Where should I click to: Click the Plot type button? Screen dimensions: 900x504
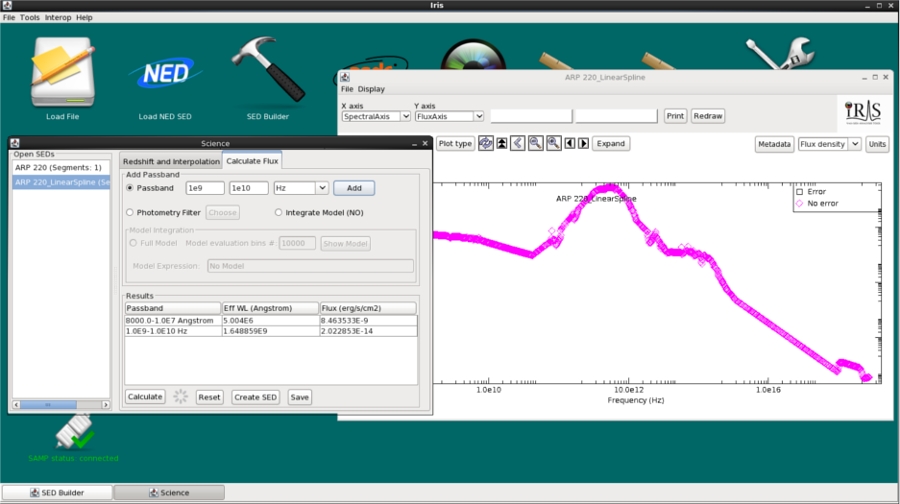click(455, 144)
